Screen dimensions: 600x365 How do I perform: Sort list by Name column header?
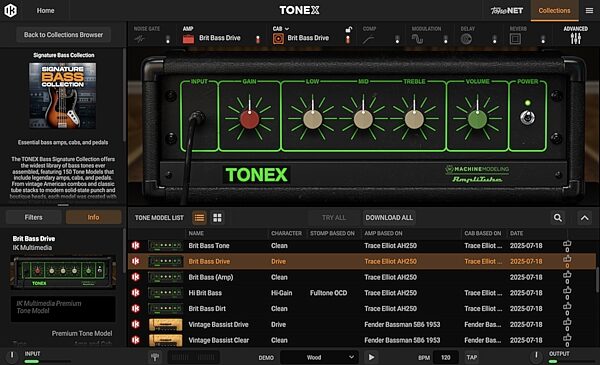click(x=196, y=233)
